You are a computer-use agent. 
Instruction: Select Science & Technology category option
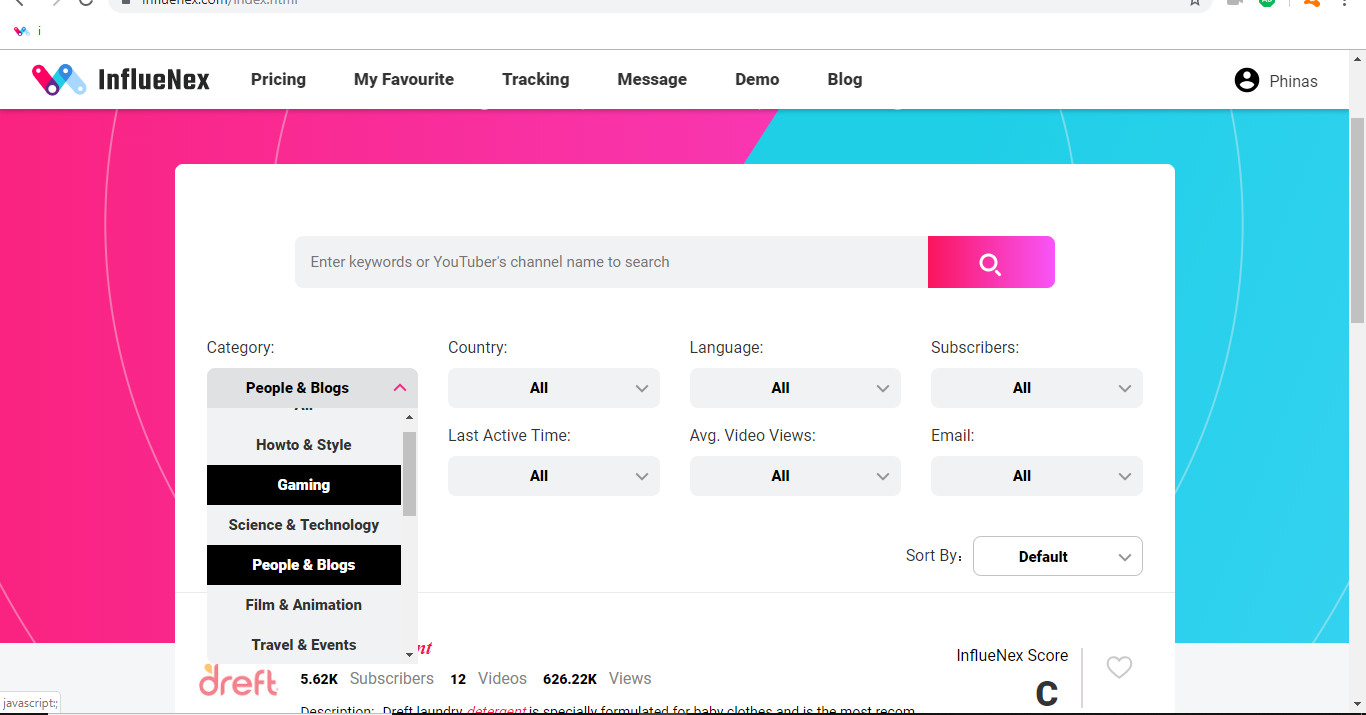(x=304, y=525)
